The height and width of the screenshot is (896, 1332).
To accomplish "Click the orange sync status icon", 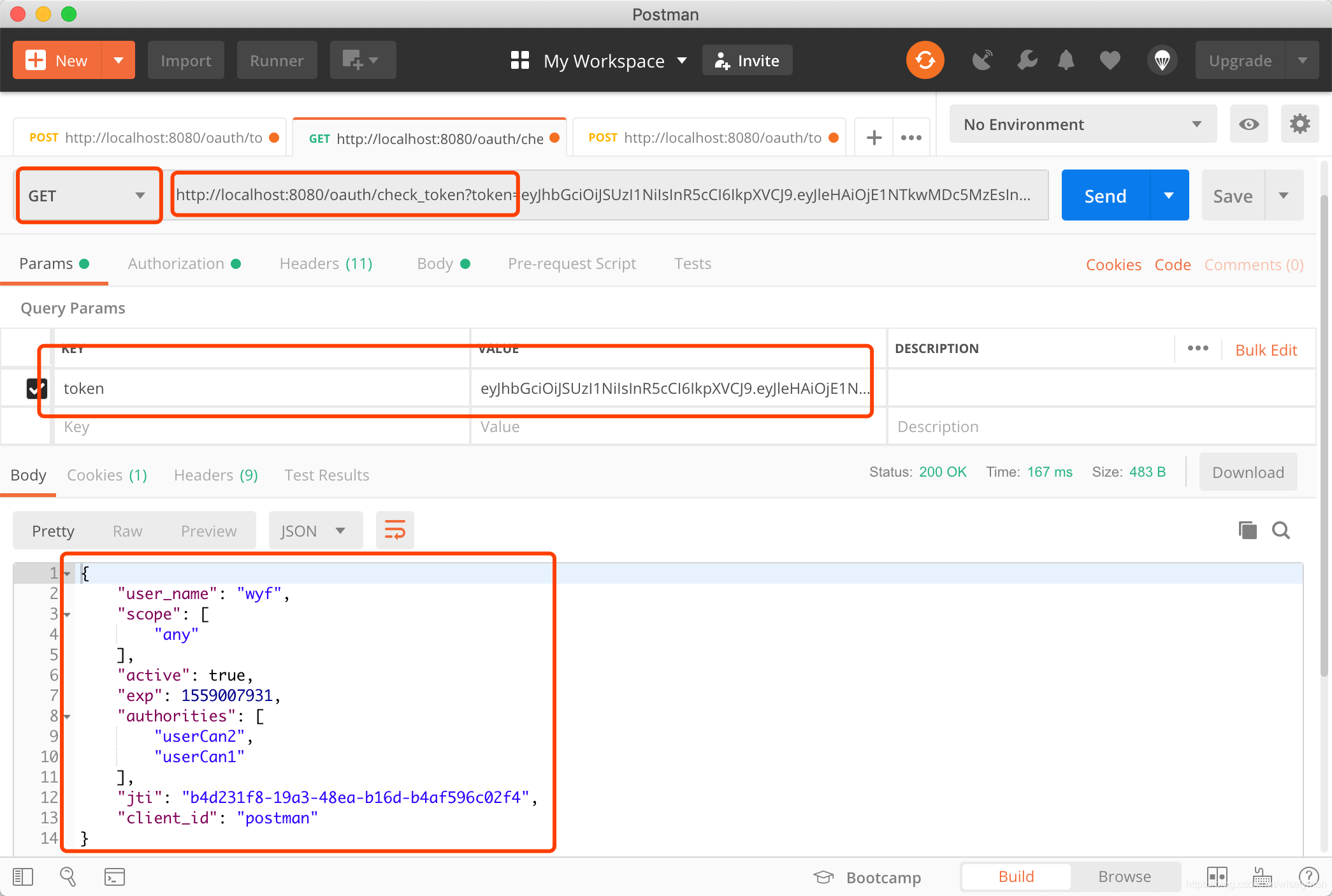I will coord(925,61).
